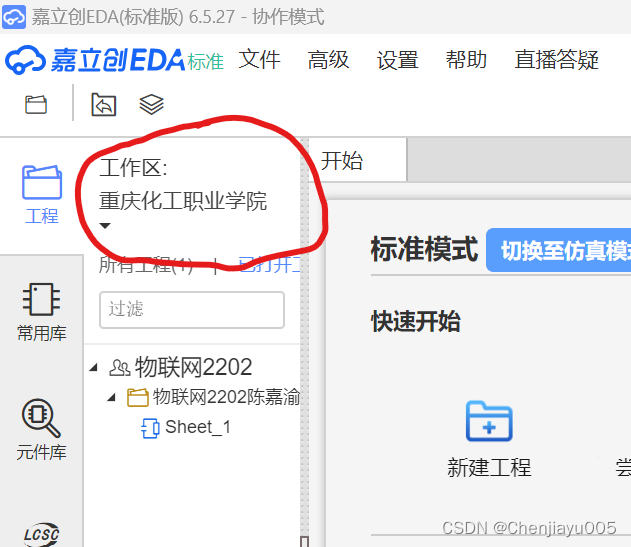Focus the 过滤 filter input
Image resolution: width=631 pixels, height=547 pixels.
pos(192,310)
